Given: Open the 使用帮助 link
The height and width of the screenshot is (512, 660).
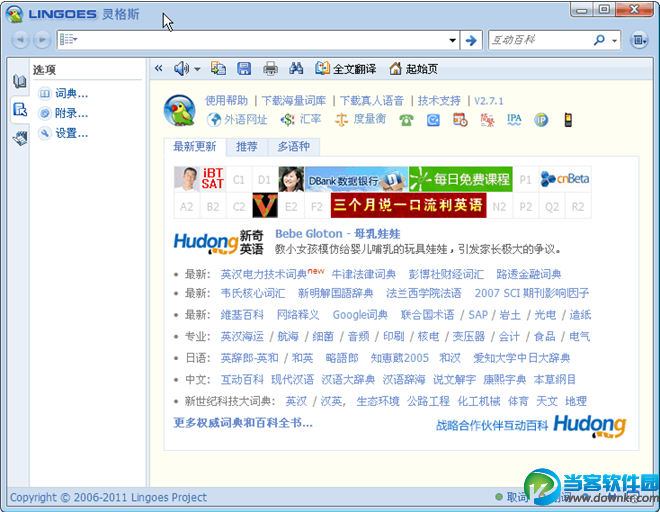Looking at the screenshot, I should coord(226,101).
